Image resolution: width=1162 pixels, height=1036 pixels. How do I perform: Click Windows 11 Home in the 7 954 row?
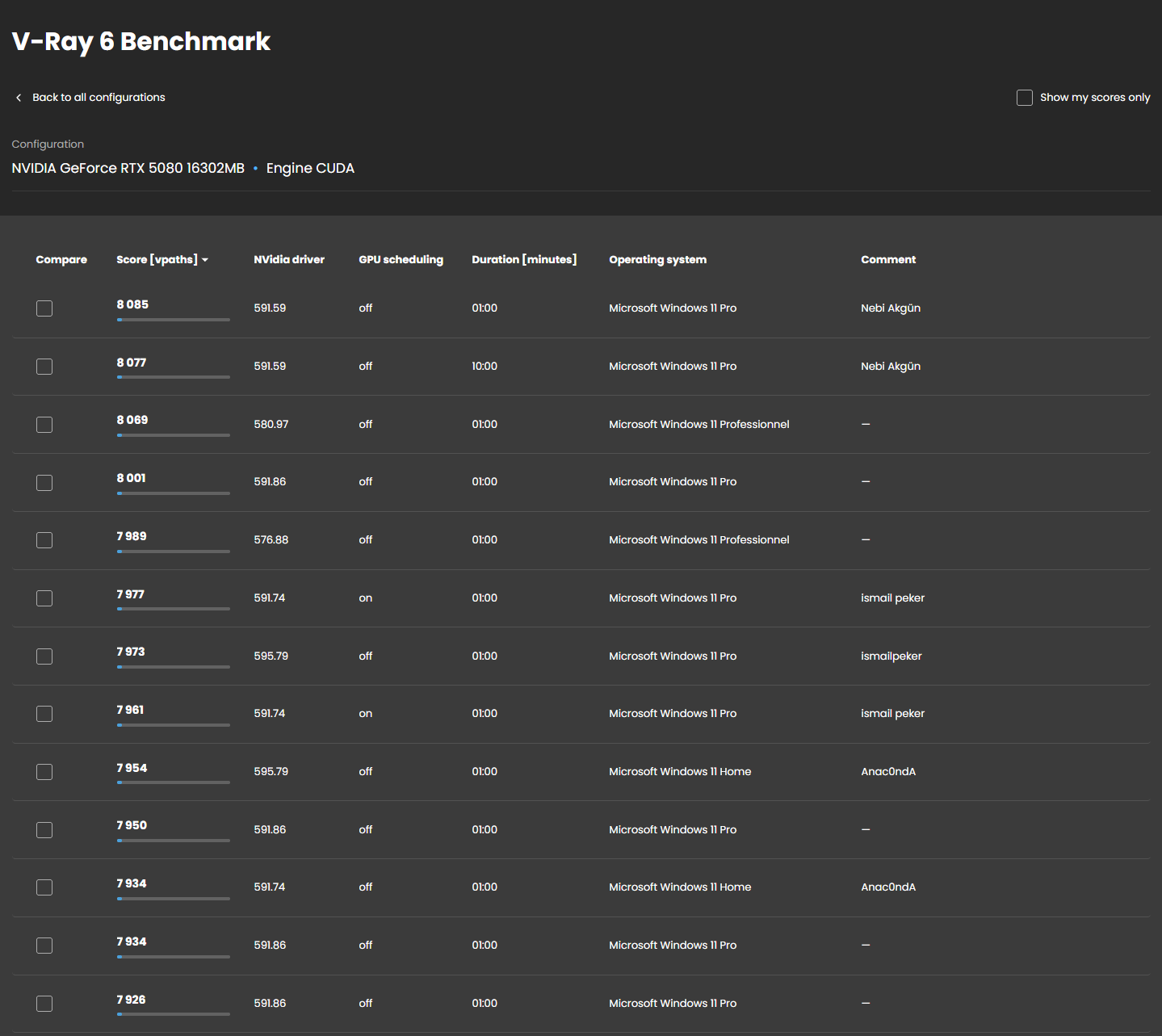pos(680,771)
